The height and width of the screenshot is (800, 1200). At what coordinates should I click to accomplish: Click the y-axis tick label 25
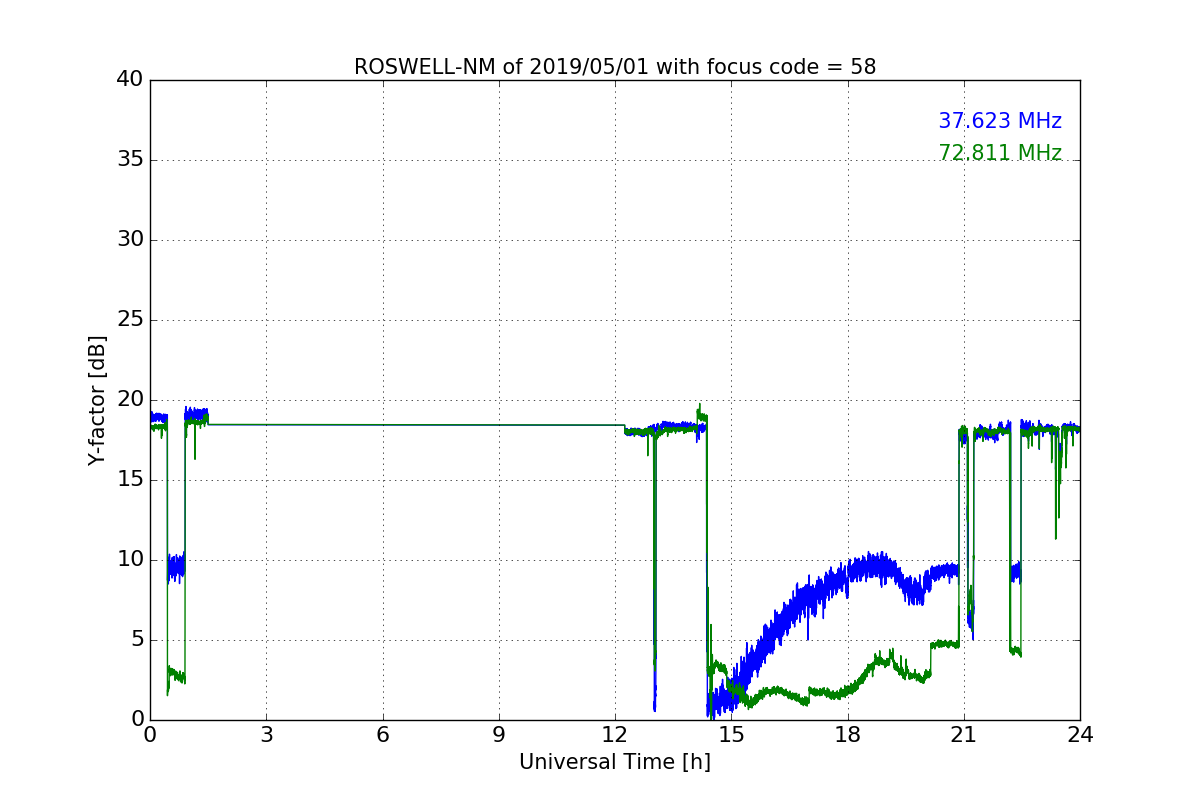pyautogui.click(x=130, y=320)
